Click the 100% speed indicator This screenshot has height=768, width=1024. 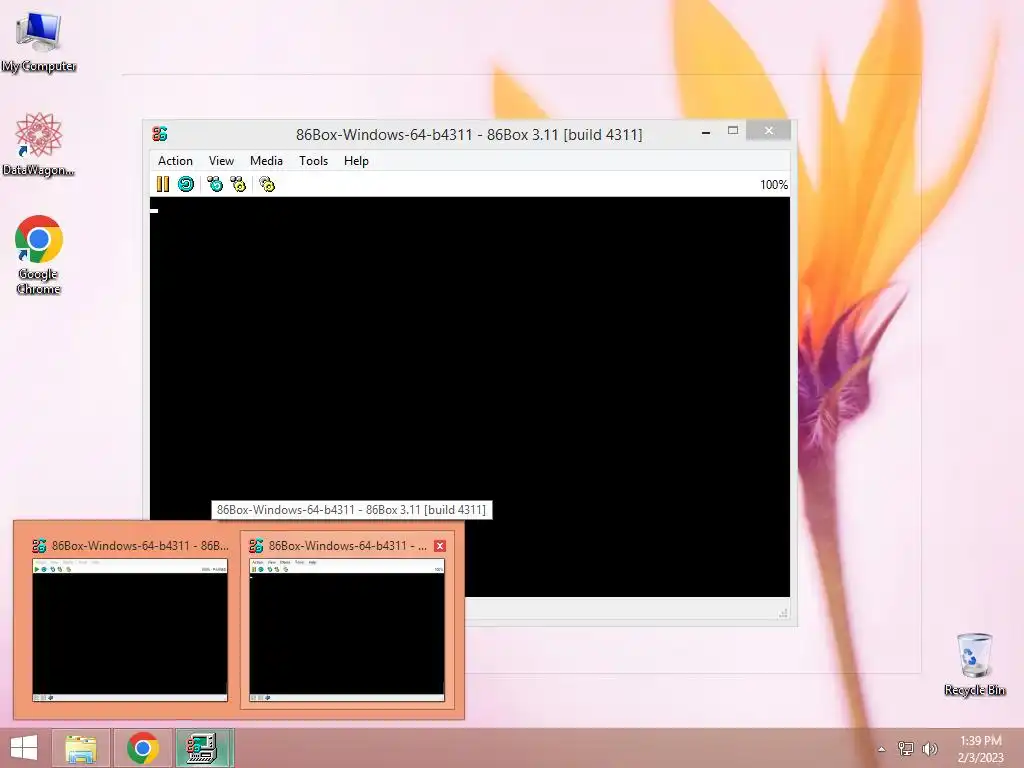pyautogui.click(x=774, y=185)
